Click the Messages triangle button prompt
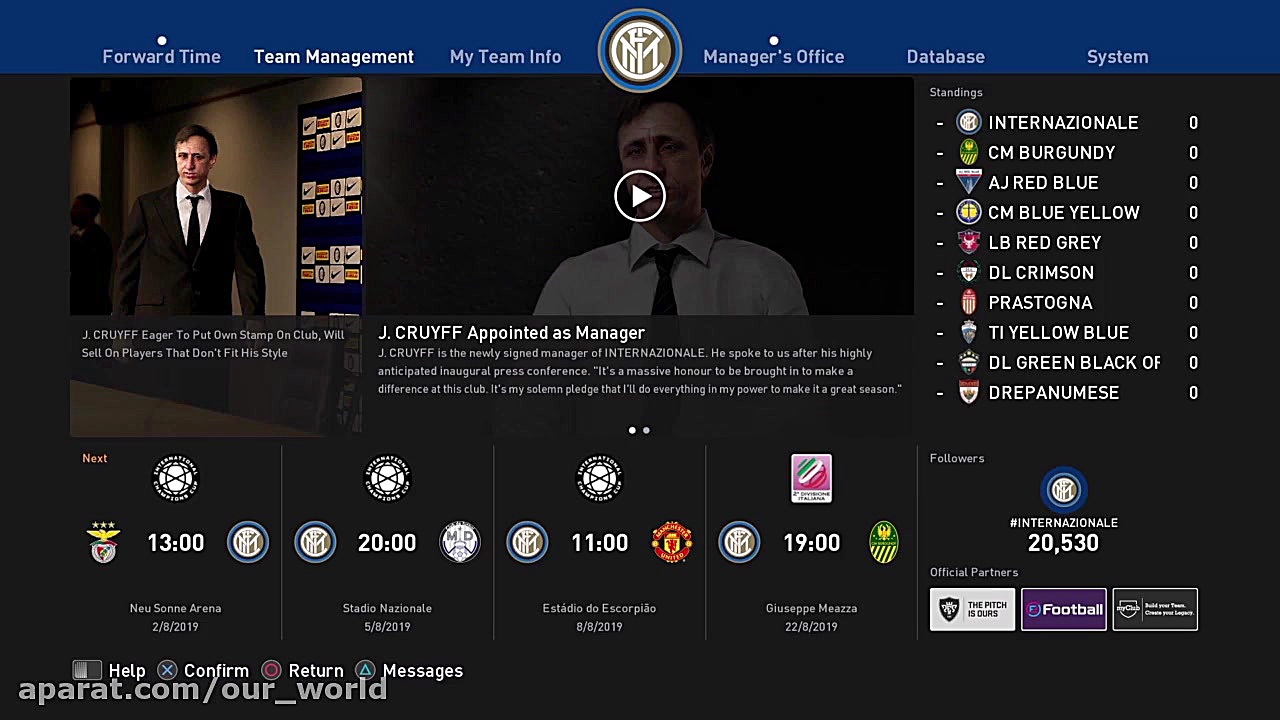 click(410, 671)
